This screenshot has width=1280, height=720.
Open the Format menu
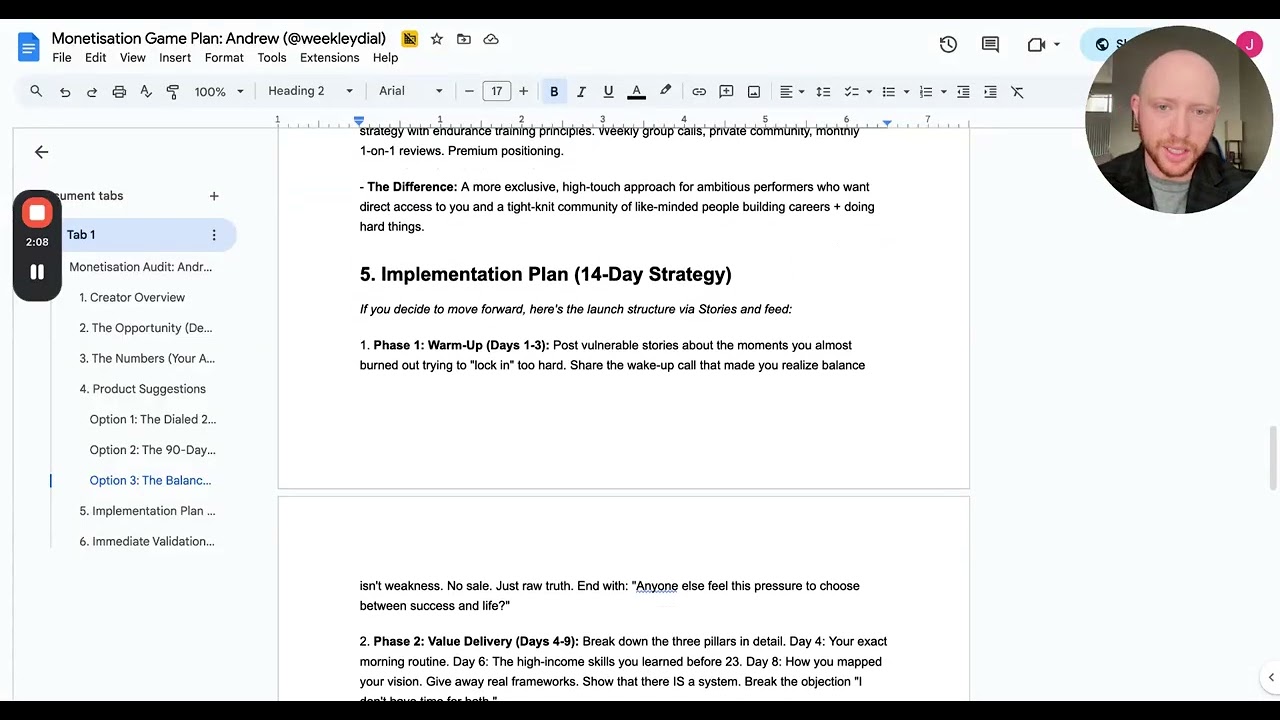click(x=224, y=58)
